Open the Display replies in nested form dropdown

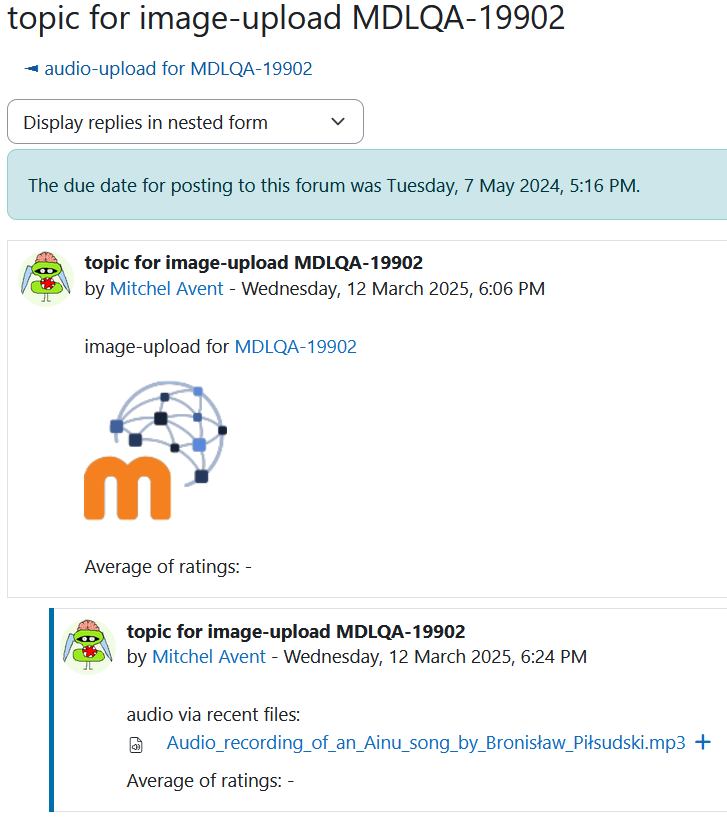tap(185, 121)
